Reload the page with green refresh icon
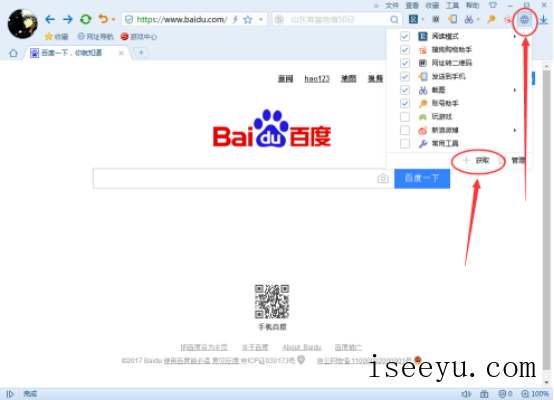The width and height of the screenshot is (554, 400). [86, 19]
